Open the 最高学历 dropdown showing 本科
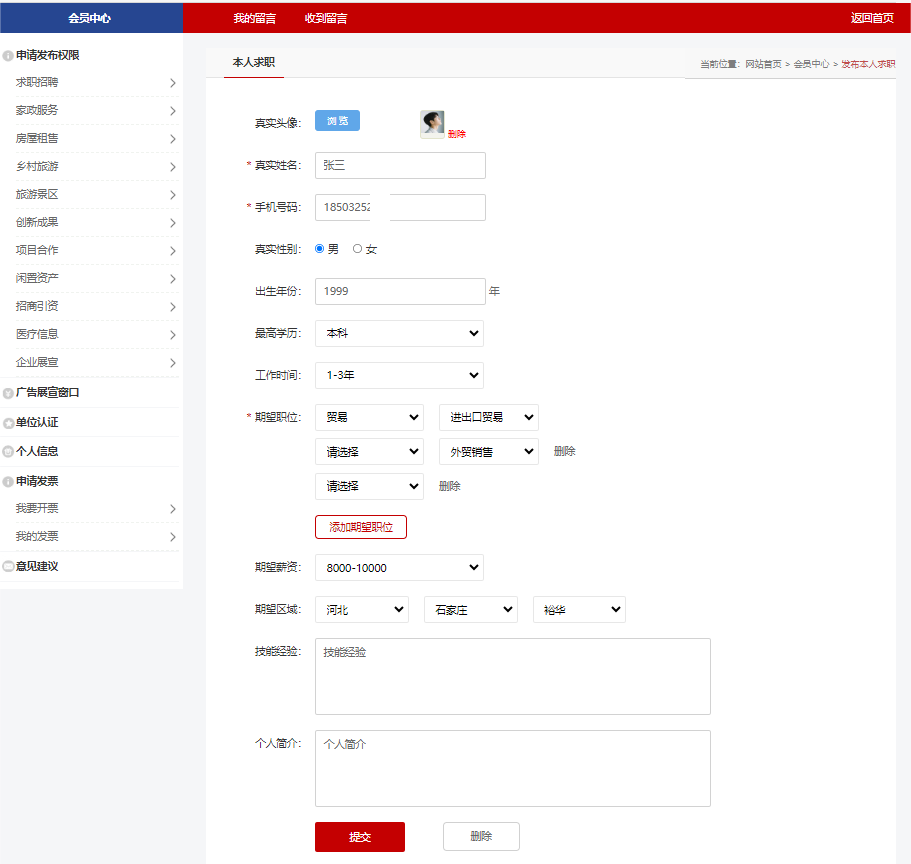 399,333
